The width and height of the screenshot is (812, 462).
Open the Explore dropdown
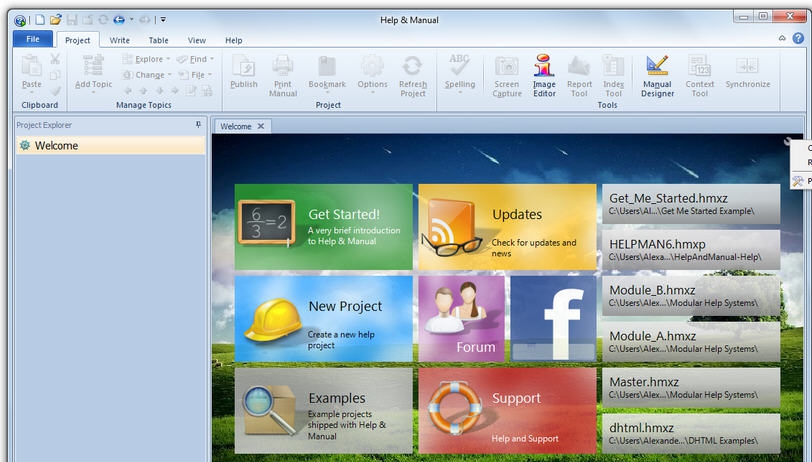click(x=147, y=59)
